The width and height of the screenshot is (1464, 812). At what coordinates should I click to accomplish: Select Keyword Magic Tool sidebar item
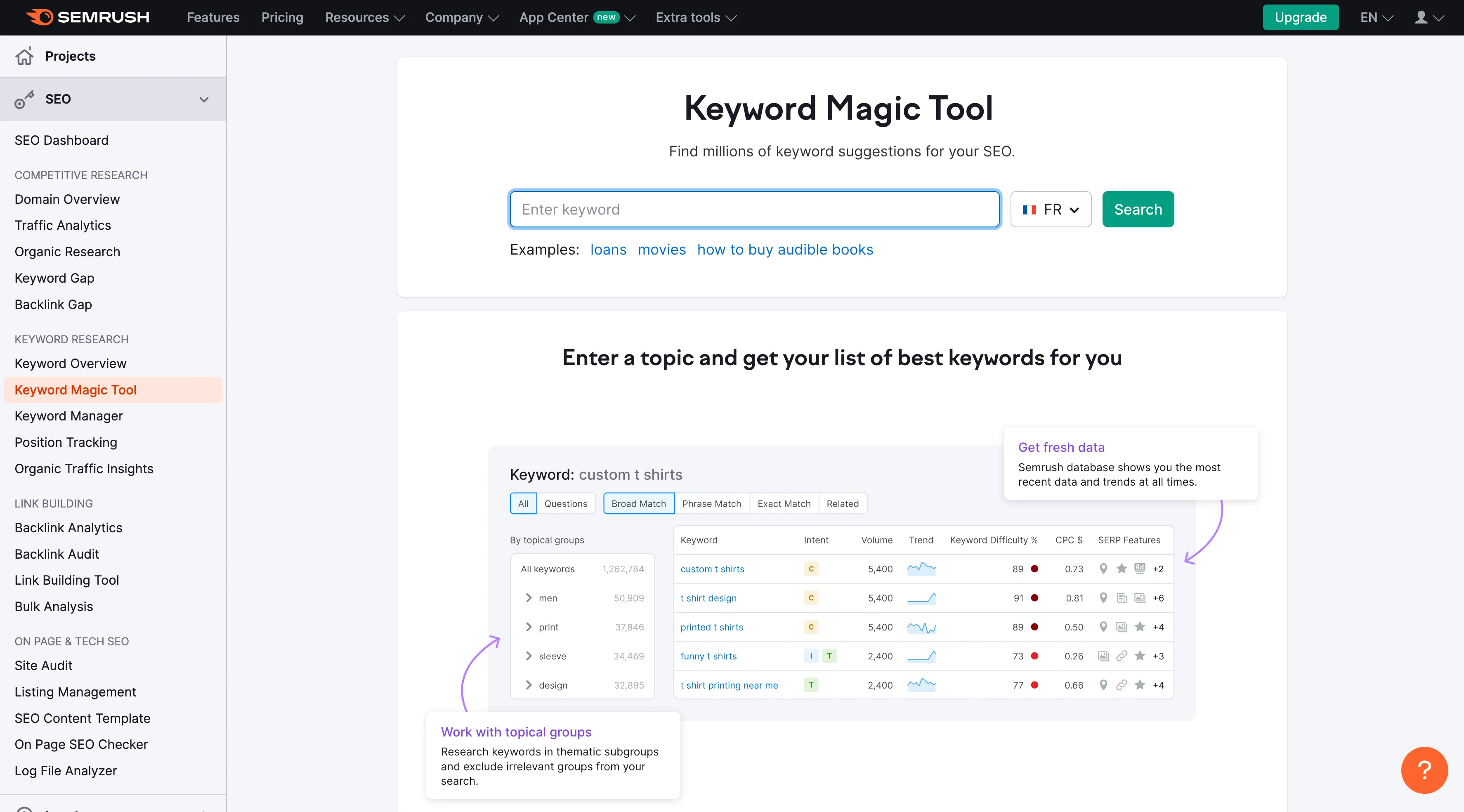[x=113, y=390]
